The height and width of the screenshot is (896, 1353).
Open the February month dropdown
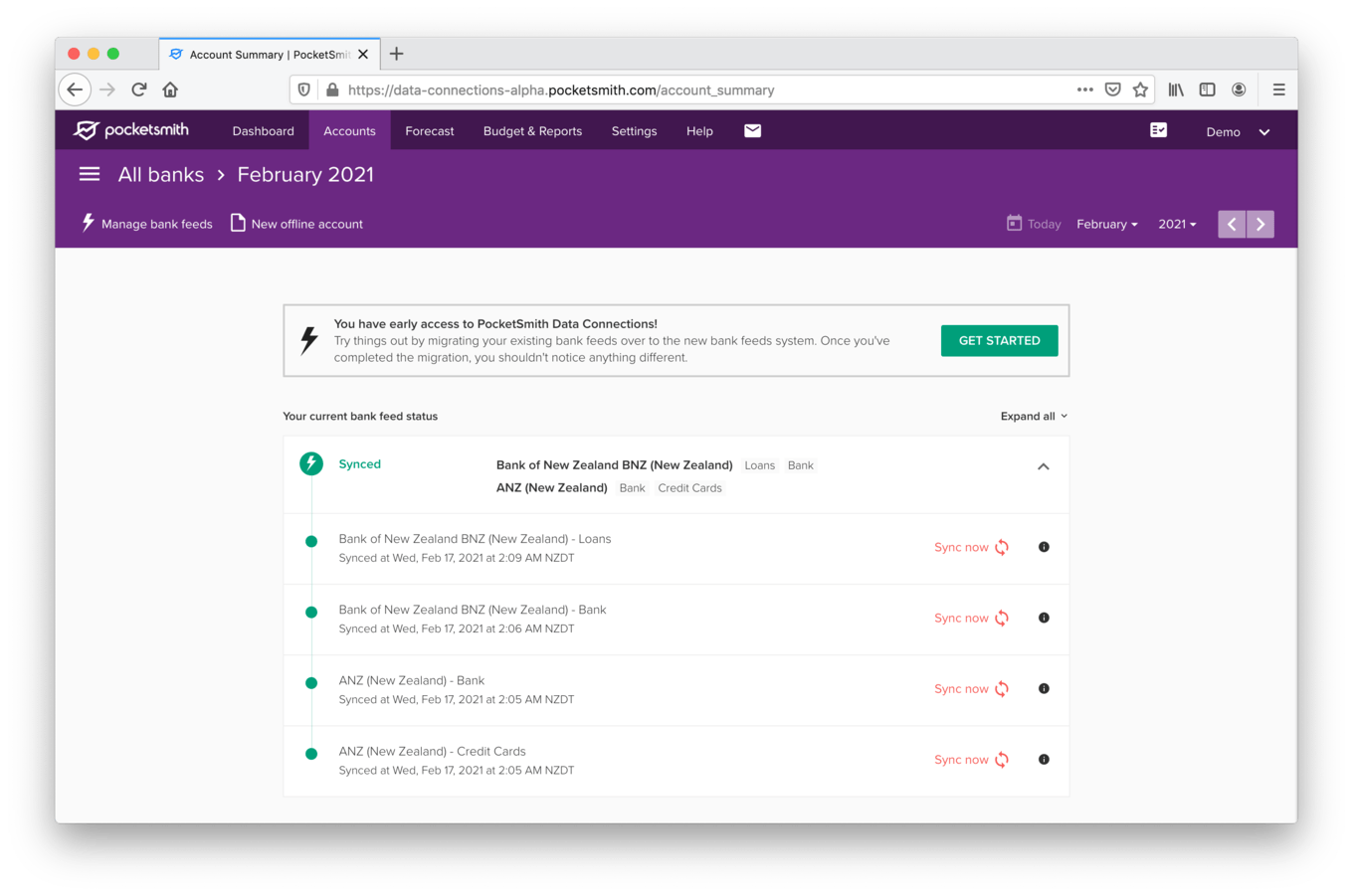(1106, 224)
